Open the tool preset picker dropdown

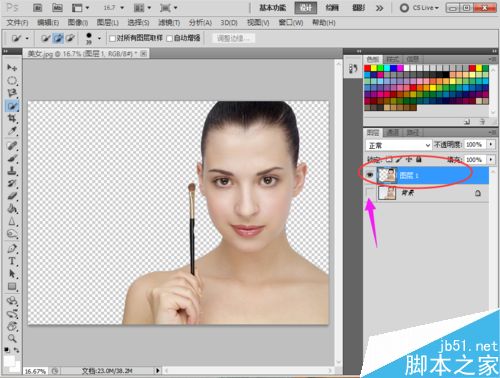27,39
